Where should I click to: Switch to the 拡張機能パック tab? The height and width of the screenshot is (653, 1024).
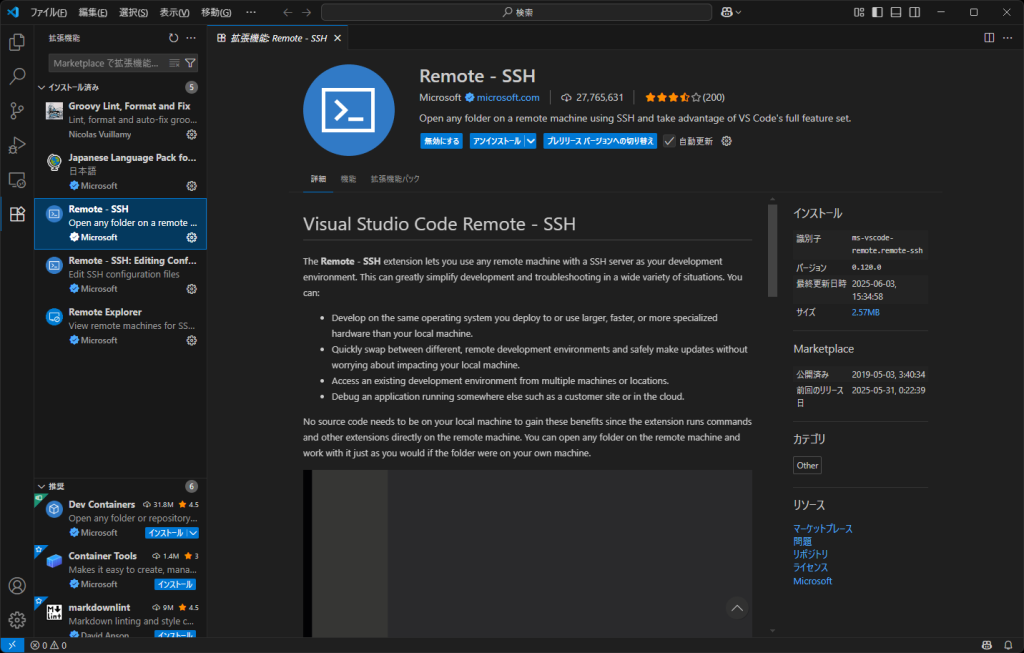click(x=395, y=179)
